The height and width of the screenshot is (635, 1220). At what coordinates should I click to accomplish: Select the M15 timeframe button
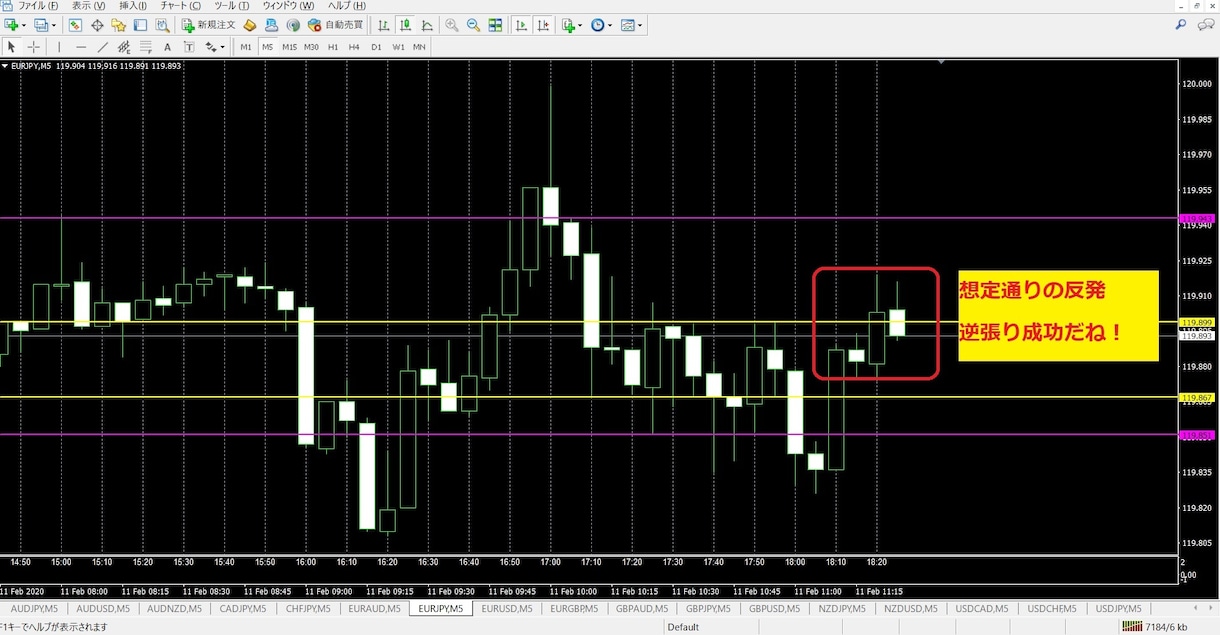pyautogui.click(x=289, y=47)
